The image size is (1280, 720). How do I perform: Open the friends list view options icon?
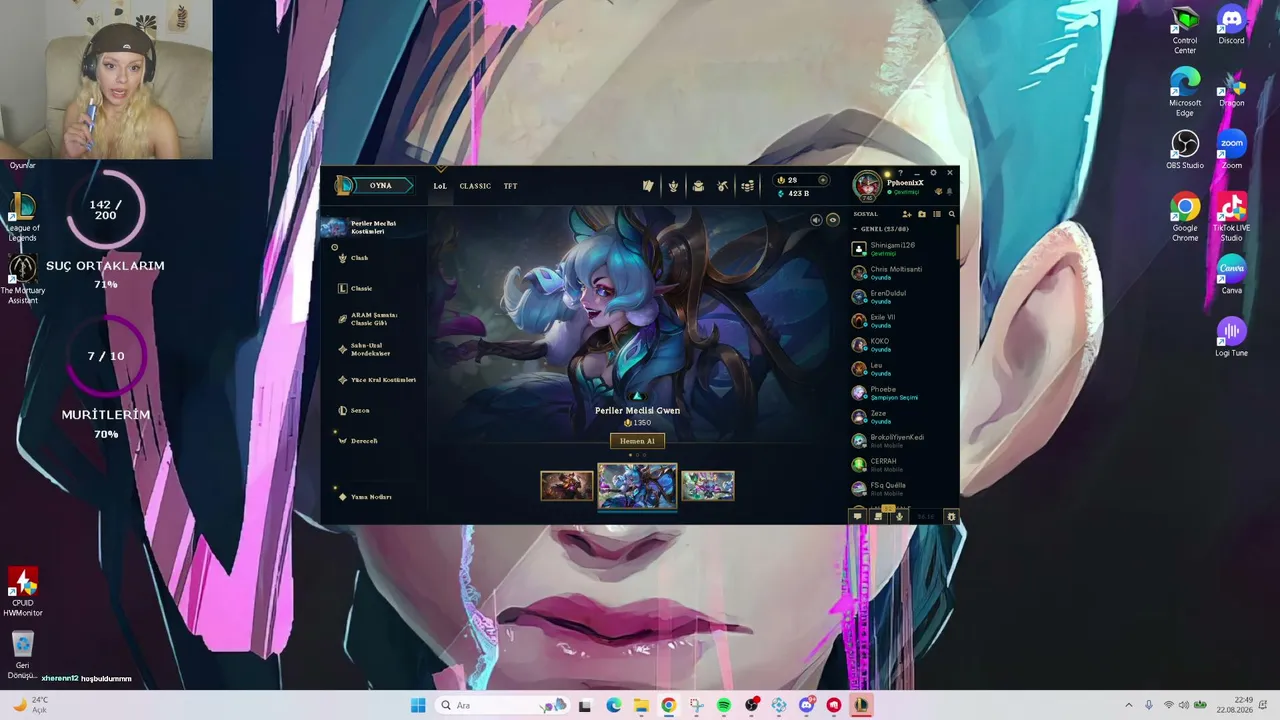coord(937,214)
